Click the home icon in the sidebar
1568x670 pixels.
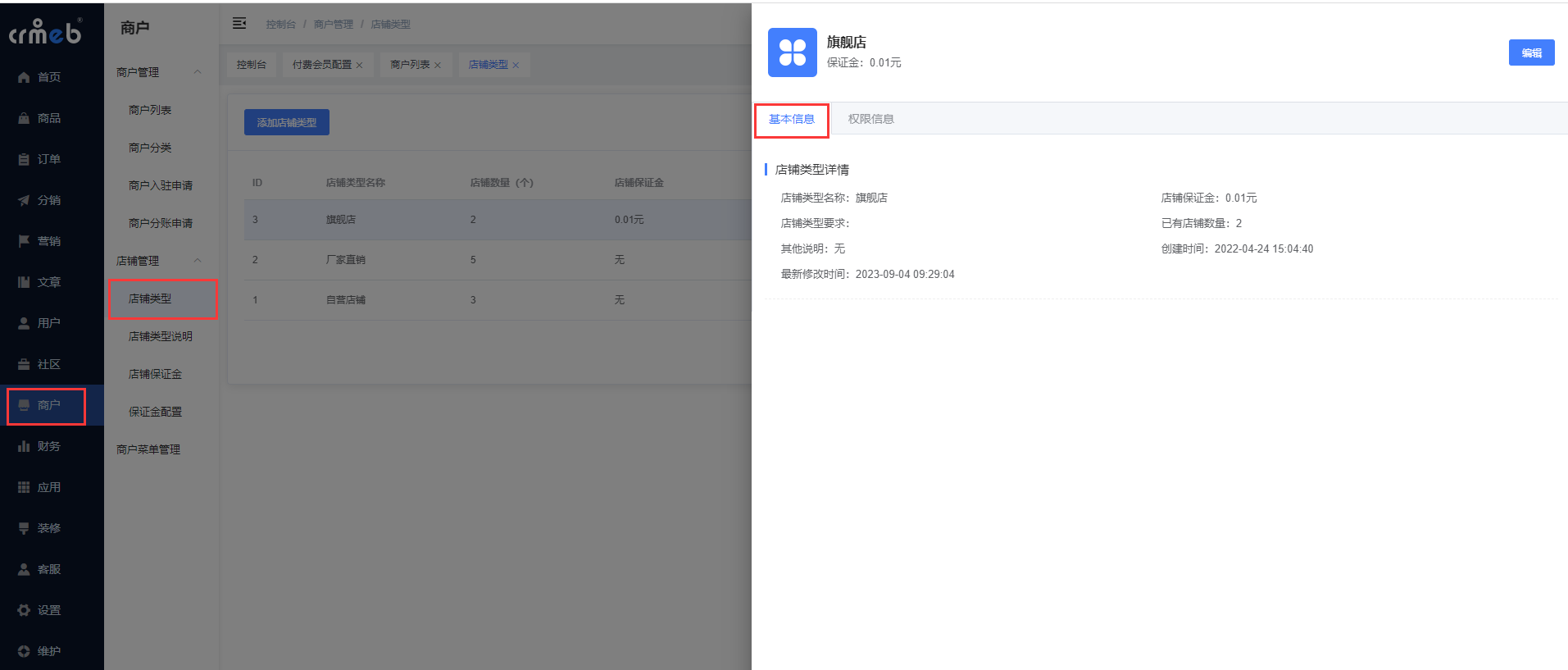[24, 77]
